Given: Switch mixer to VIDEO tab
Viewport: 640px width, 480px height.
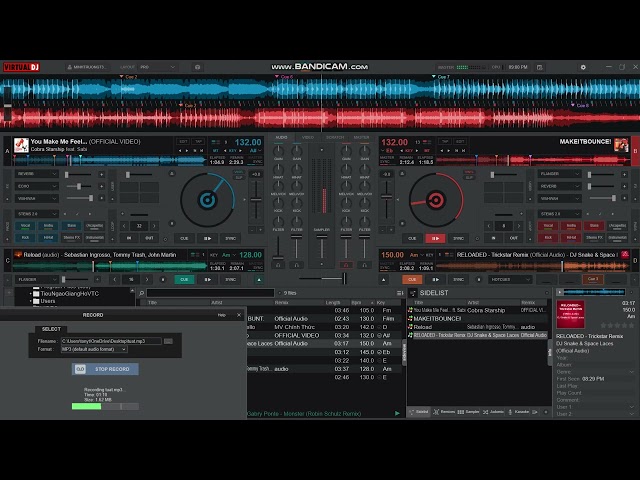Looking at the screenshot, I should coord(308,138).
